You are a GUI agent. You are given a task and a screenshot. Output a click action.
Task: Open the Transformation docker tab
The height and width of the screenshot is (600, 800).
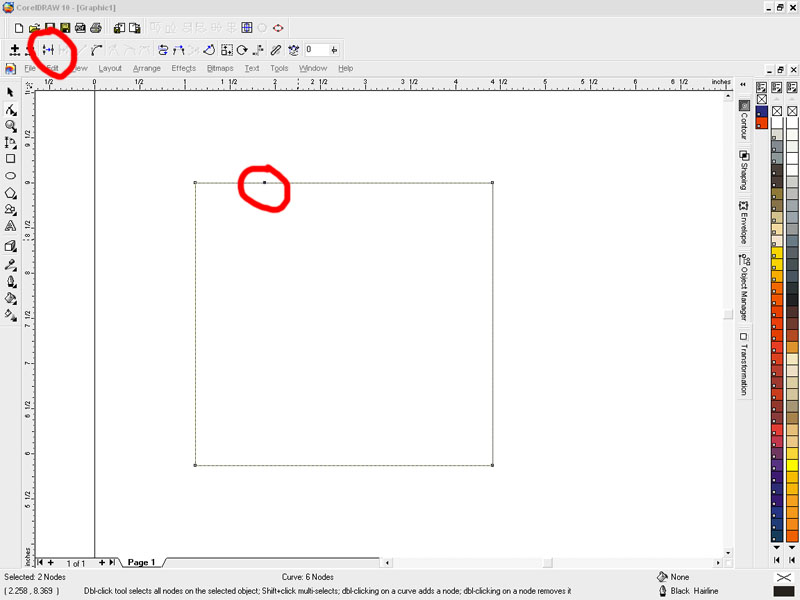pyautogui.click(x=744, y=364)
